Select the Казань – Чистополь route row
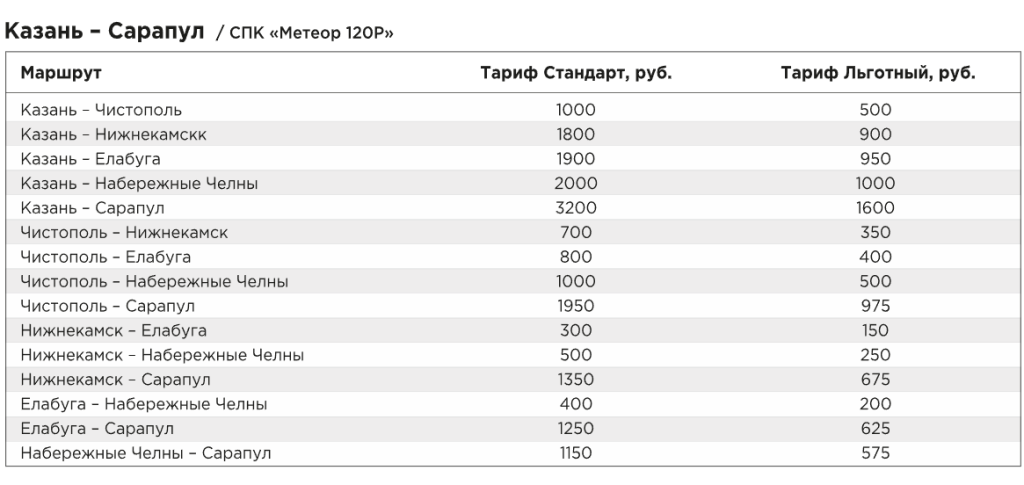 [512, 110]
